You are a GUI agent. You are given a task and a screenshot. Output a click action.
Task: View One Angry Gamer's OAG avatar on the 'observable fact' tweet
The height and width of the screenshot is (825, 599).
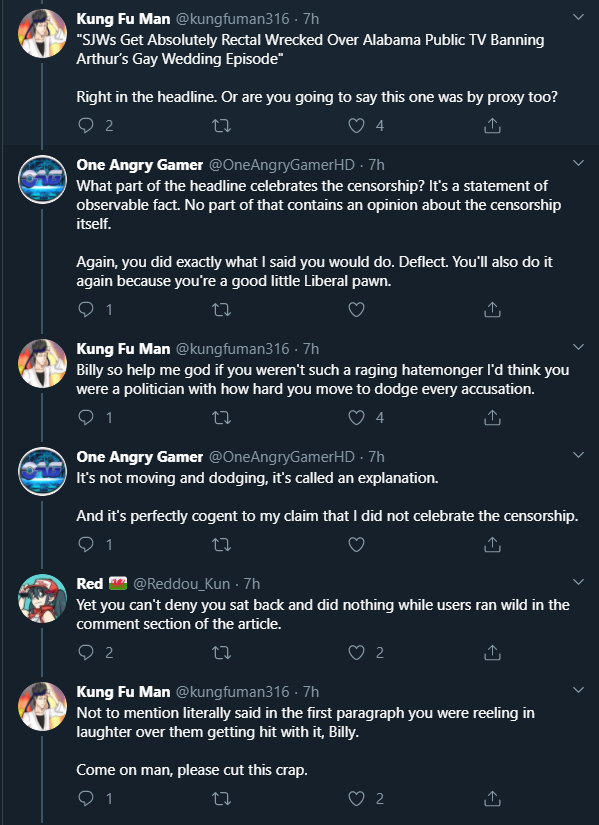click(42, 179)
